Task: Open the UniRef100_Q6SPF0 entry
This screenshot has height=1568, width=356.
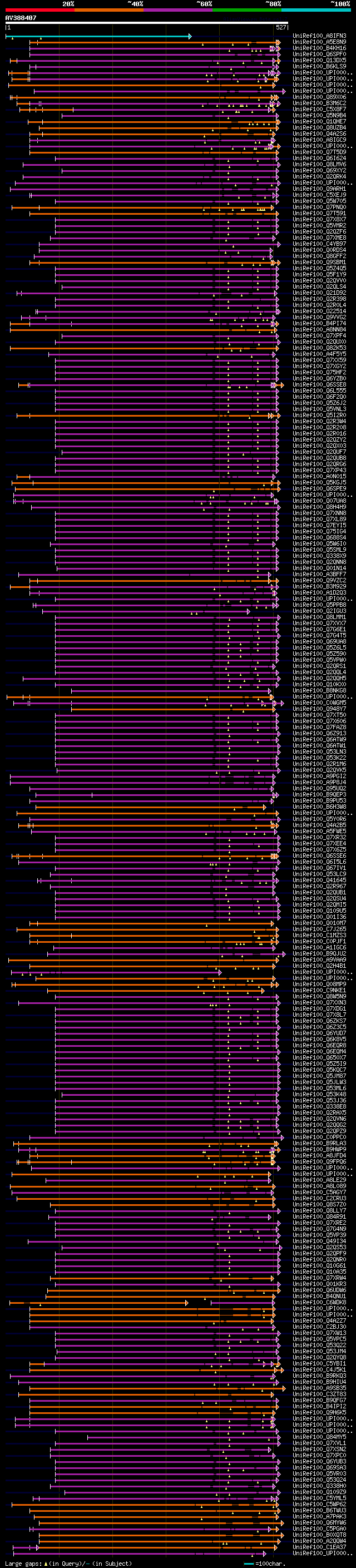Action: coord(319,54)
